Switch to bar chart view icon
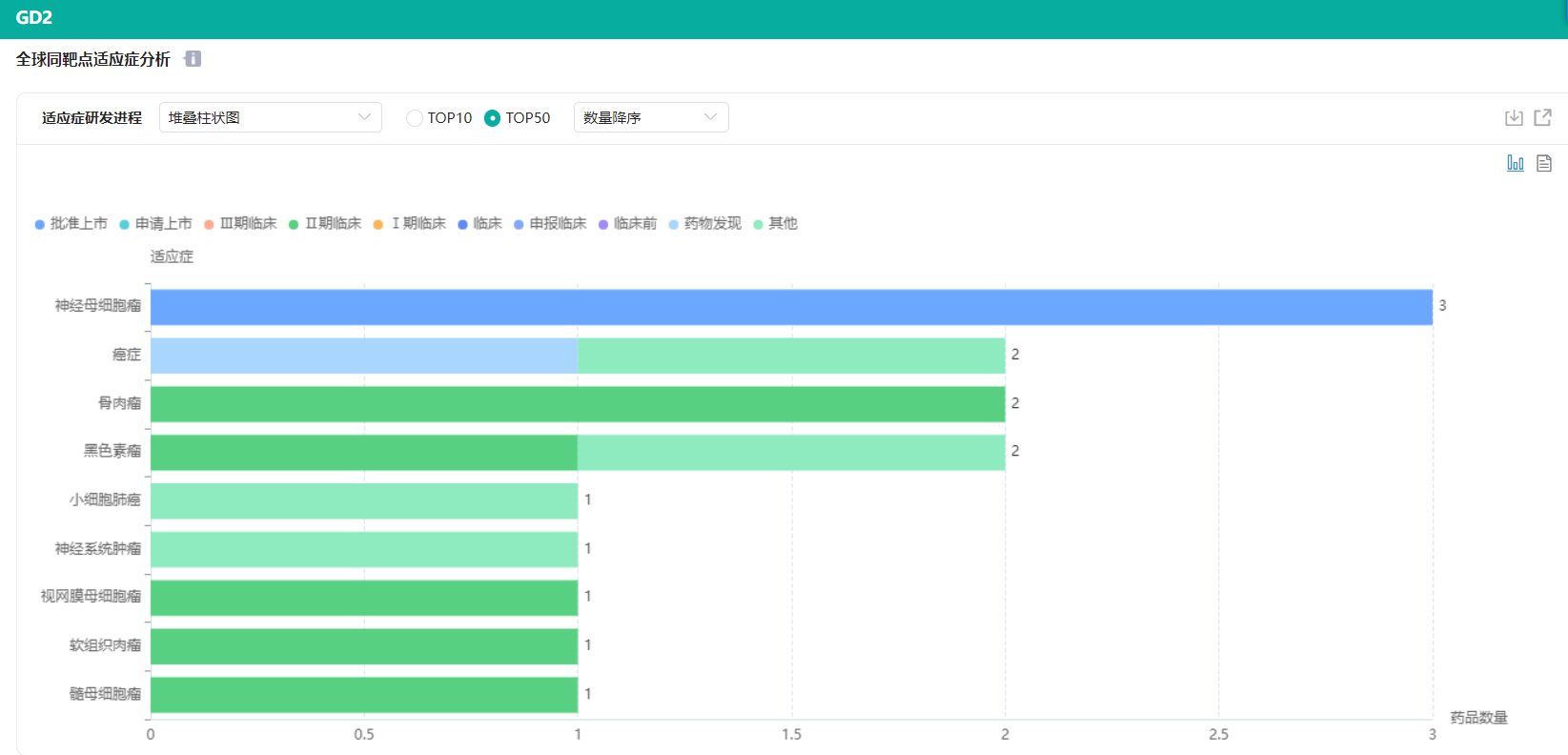The height and width of the screenshot is (755, 1568). click(1515, 163)
